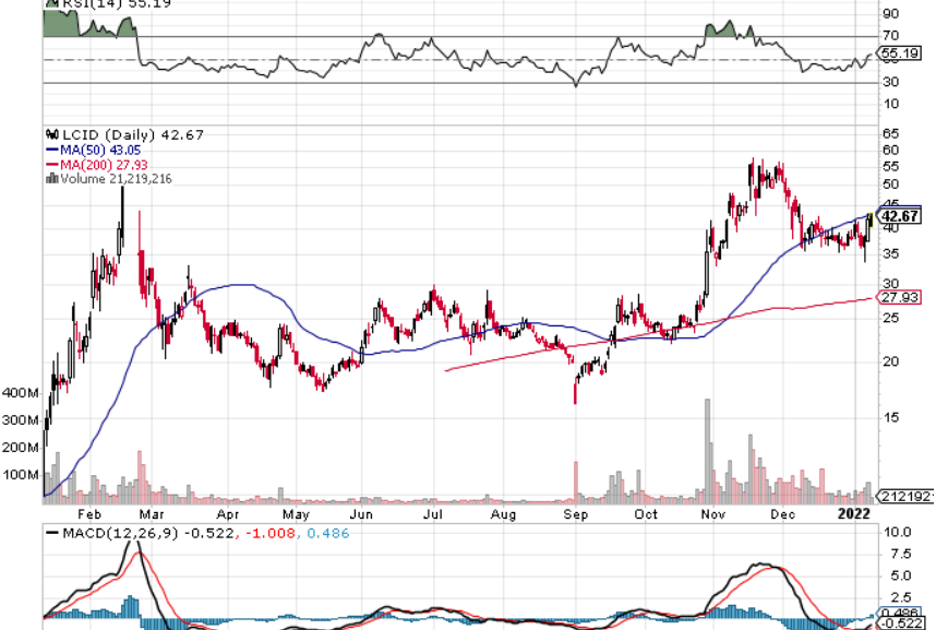Click the 'Jun' month label on time axis
This screenshot has width=936, height=630.
pos(361,514)
